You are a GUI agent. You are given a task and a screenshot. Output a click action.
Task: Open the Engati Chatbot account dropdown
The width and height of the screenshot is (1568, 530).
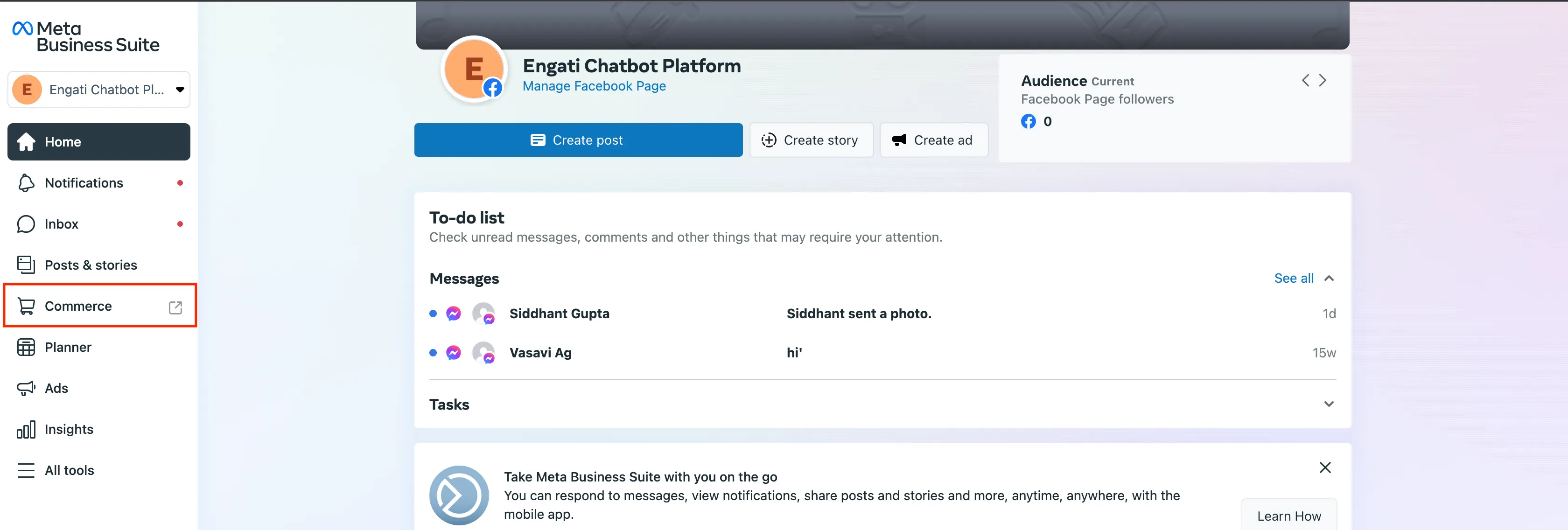(x=98, y=90)
